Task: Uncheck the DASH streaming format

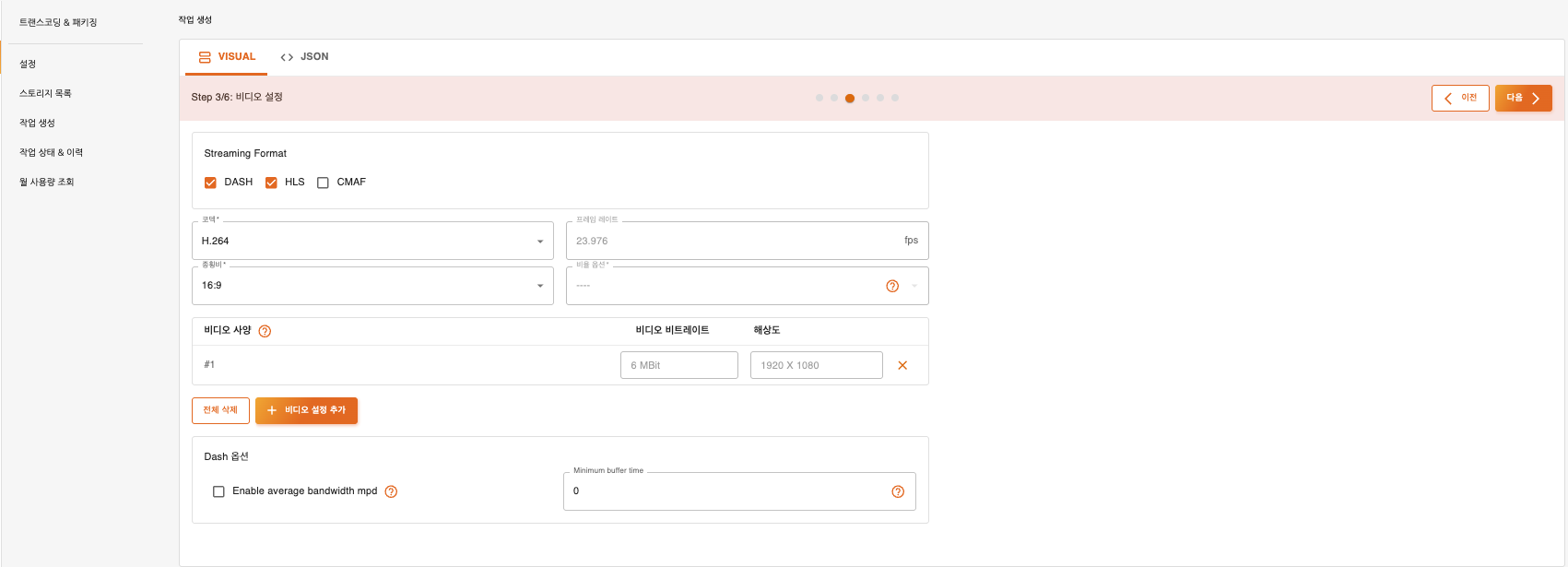Action: coord(210,183)
